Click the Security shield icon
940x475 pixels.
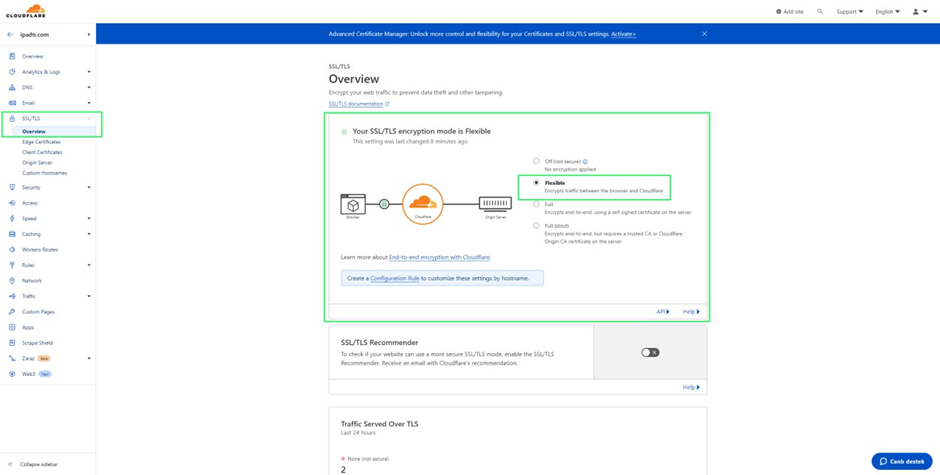point(12,187)
